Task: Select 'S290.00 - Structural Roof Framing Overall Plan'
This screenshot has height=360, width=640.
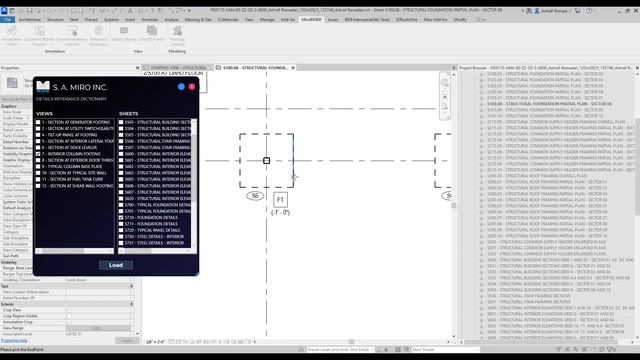Action: 537,176
